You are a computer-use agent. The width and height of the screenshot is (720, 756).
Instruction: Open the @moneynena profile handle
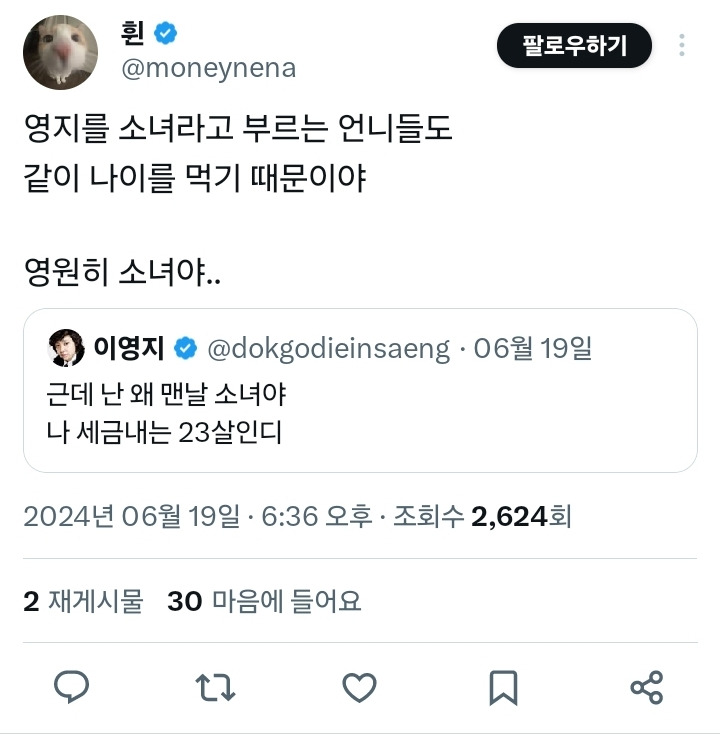pos(209,68)
